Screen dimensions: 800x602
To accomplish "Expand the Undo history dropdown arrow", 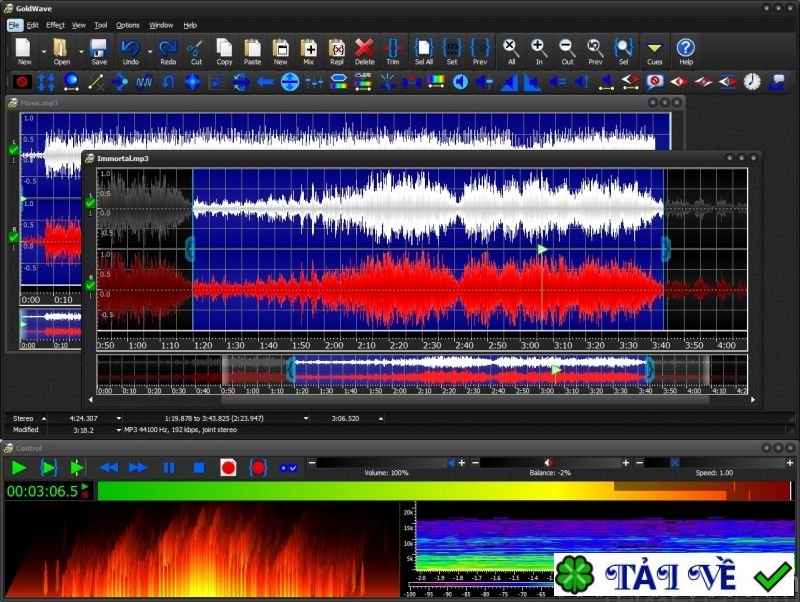I will (151, 50).
